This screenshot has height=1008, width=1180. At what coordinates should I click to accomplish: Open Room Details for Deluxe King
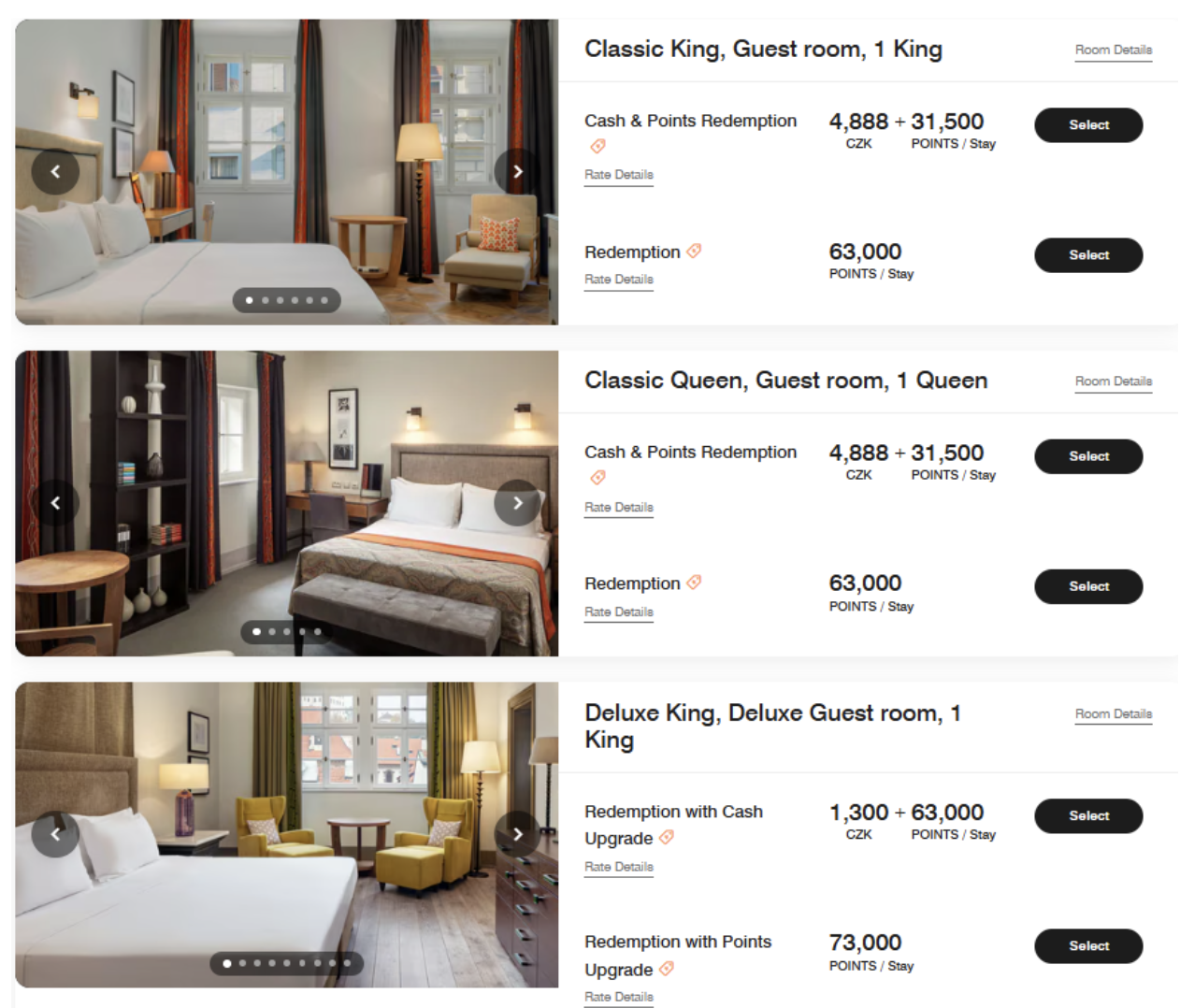(x=1114, y=714)
